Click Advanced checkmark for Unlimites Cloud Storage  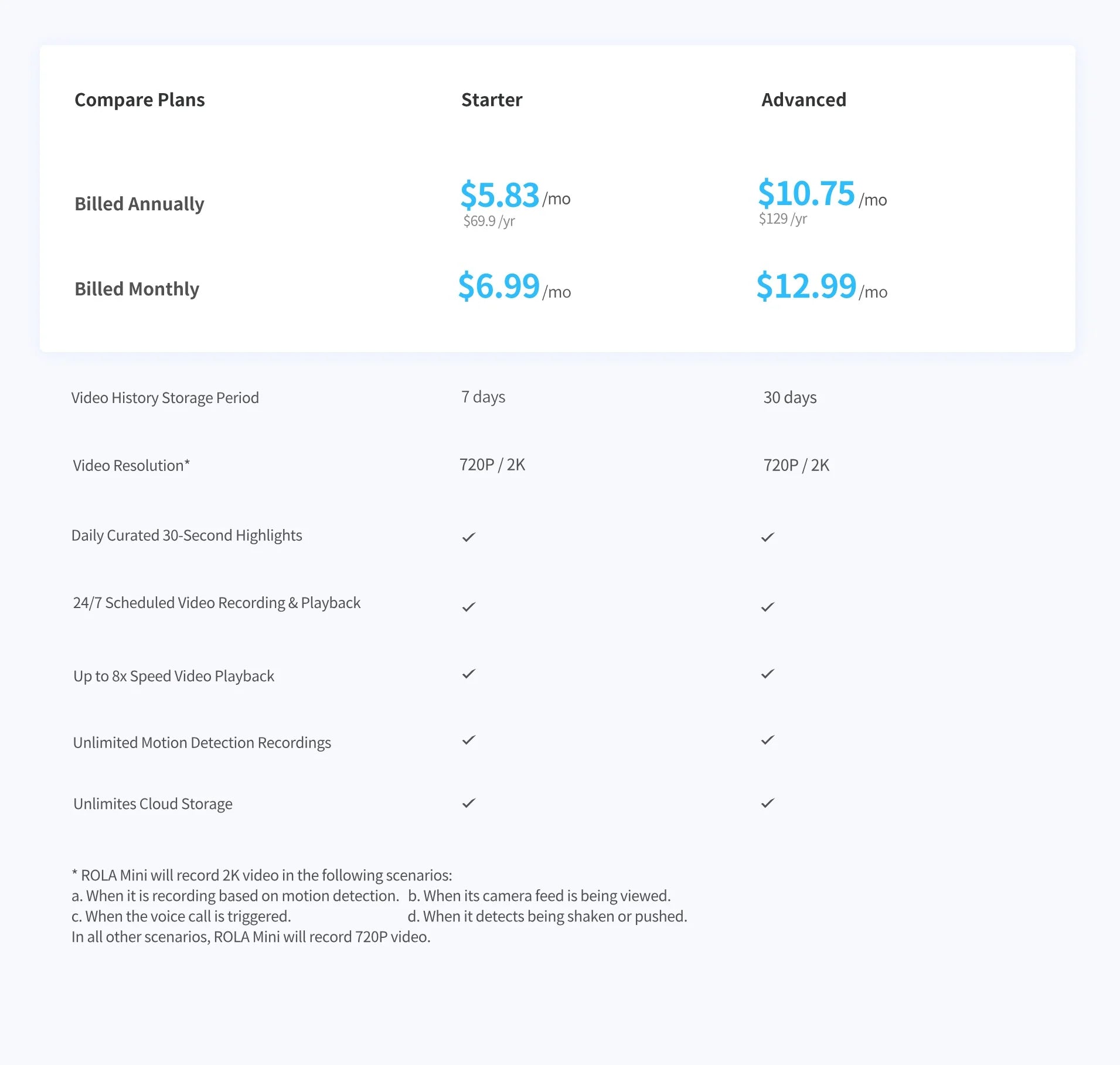coord(768,803)
